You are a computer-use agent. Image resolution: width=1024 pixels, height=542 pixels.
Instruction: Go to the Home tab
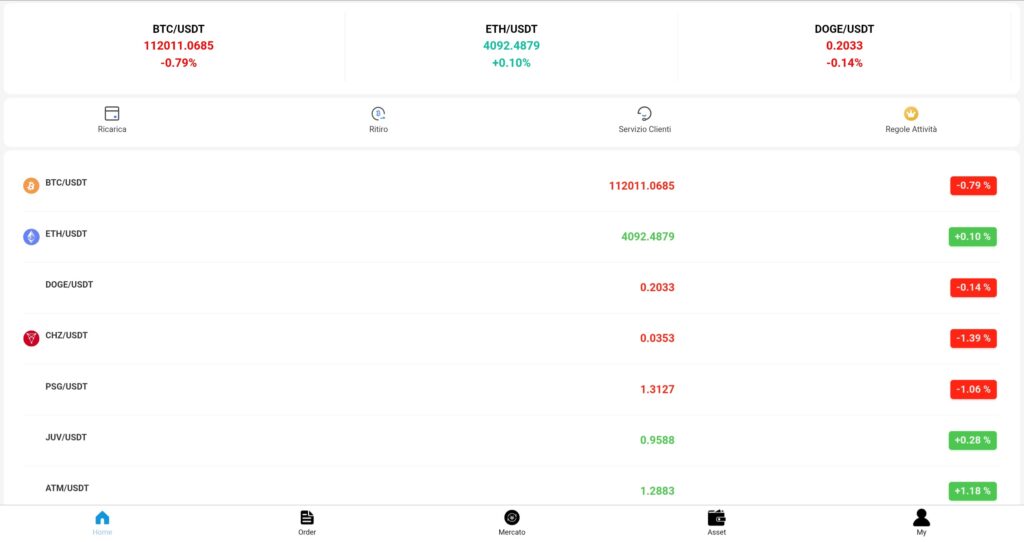coord(103,522)
